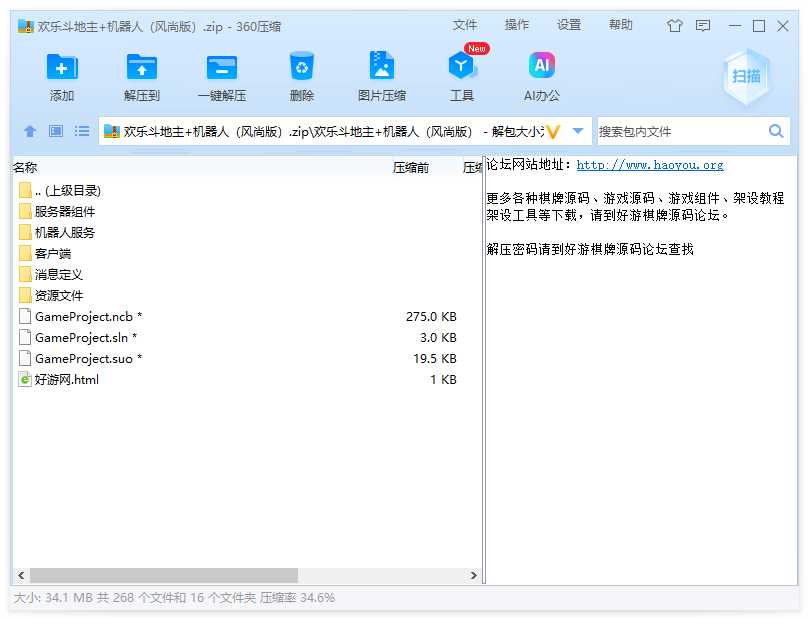This screenshot has width=809, height=620.
Task: Open the Tools (工具) icon
Action: tap(461, 66)
